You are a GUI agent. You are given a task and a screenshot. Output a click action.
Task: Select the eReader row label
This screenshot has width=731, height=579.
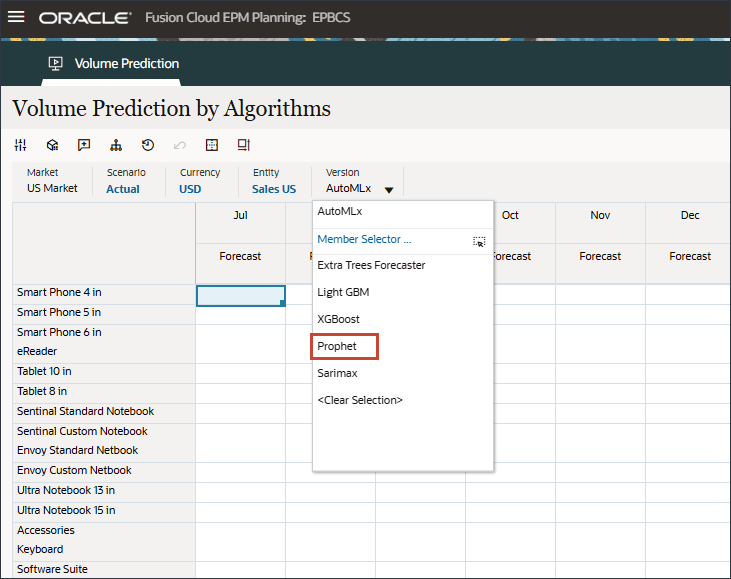click(x=37, y=352)
